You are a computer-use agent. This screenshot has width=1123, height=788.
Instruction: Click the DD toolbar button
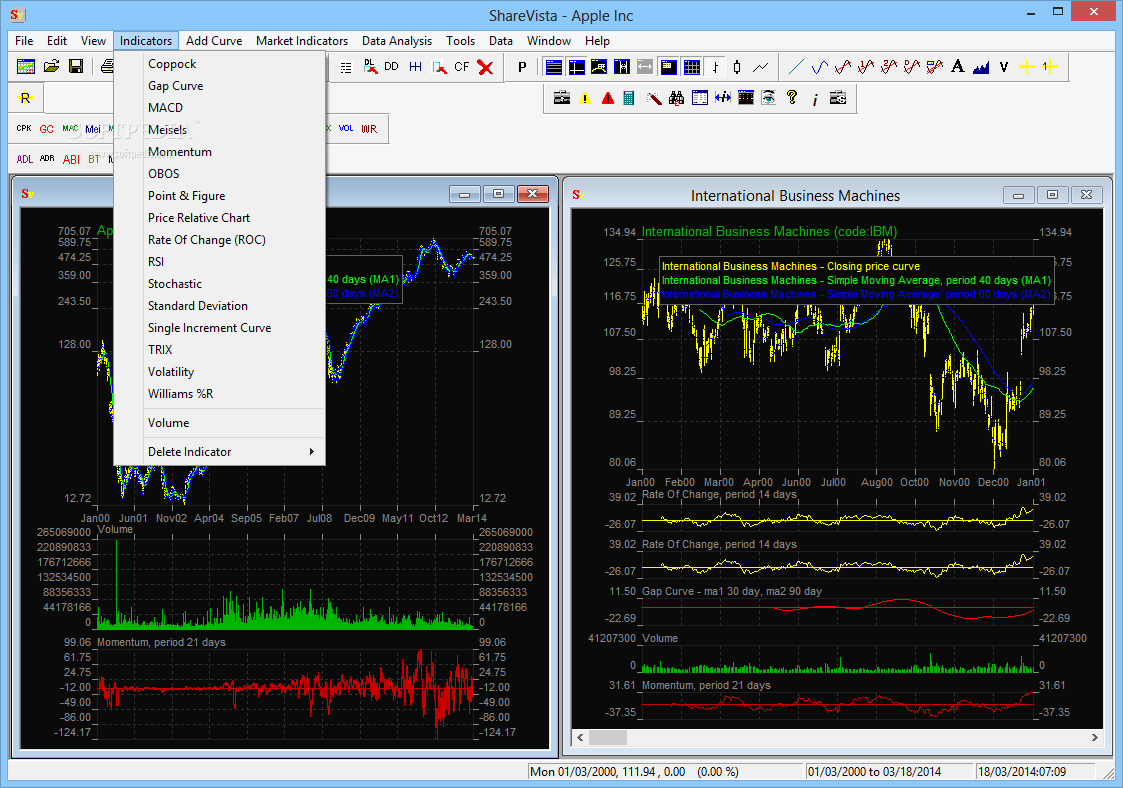tap(391, 67)
